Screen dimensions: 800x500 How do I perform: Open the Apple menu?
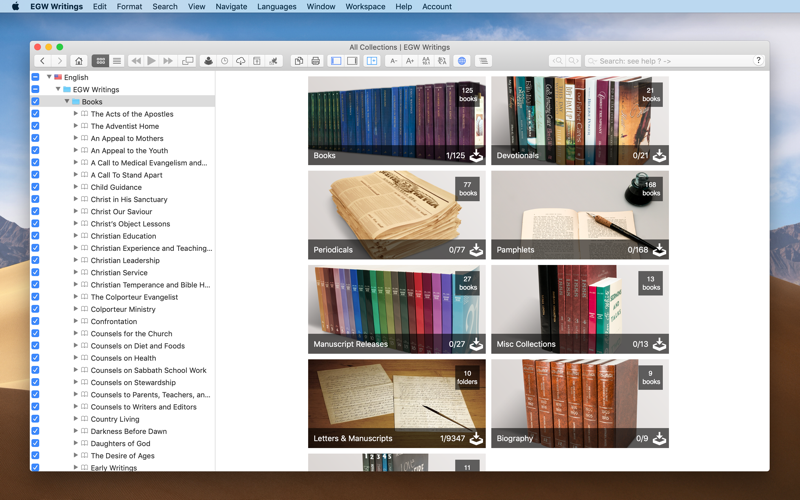(15, 7)
